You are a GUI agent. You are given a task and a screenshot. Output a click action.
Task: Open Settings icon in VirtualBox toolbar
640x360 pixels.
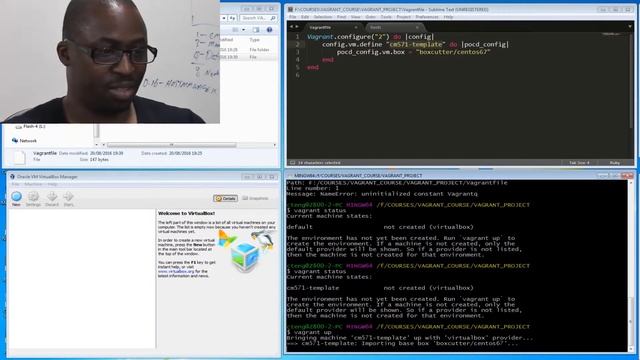(x=33, y=197)
